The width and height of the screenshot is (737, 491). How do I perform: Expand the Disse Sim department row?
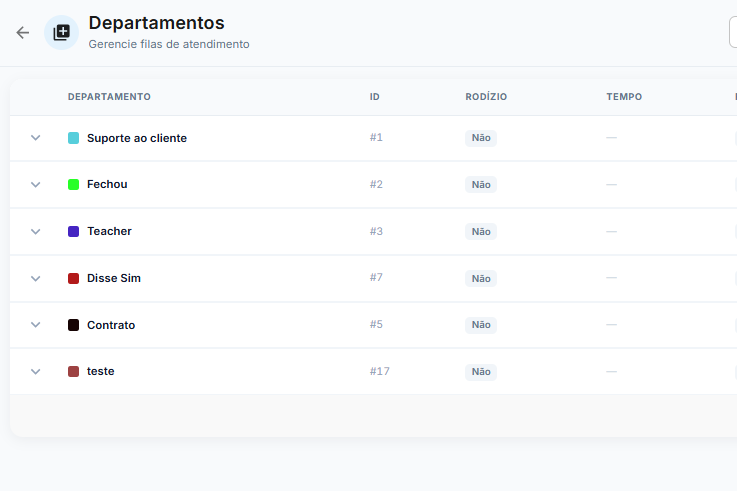pyautogui.click(x=36, y=279)
